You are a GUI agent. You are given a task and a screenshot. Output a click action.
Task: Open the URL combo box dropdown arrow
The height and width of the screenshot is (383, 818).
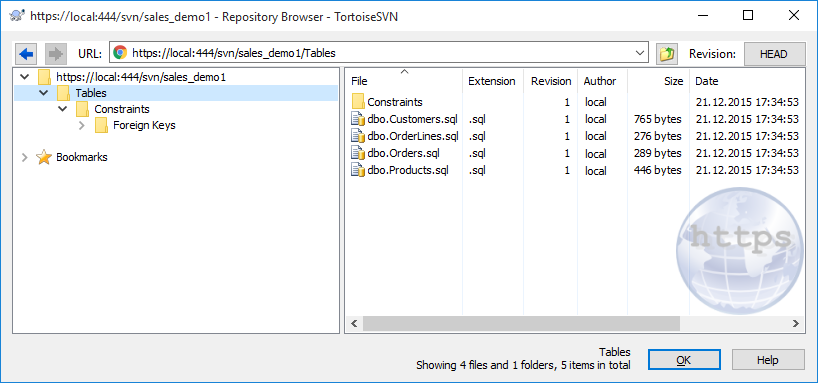[640, 53]
